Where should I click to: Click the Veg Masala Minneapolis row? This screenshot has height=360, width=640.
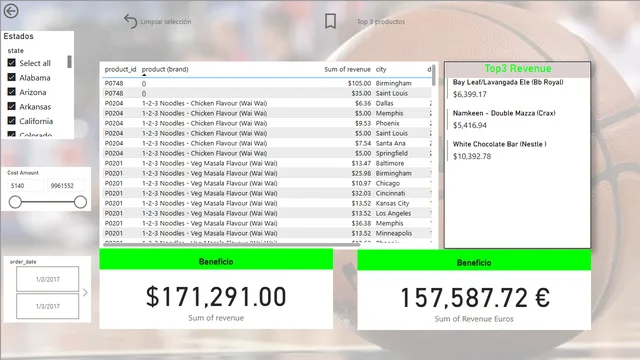click(267, 233)
